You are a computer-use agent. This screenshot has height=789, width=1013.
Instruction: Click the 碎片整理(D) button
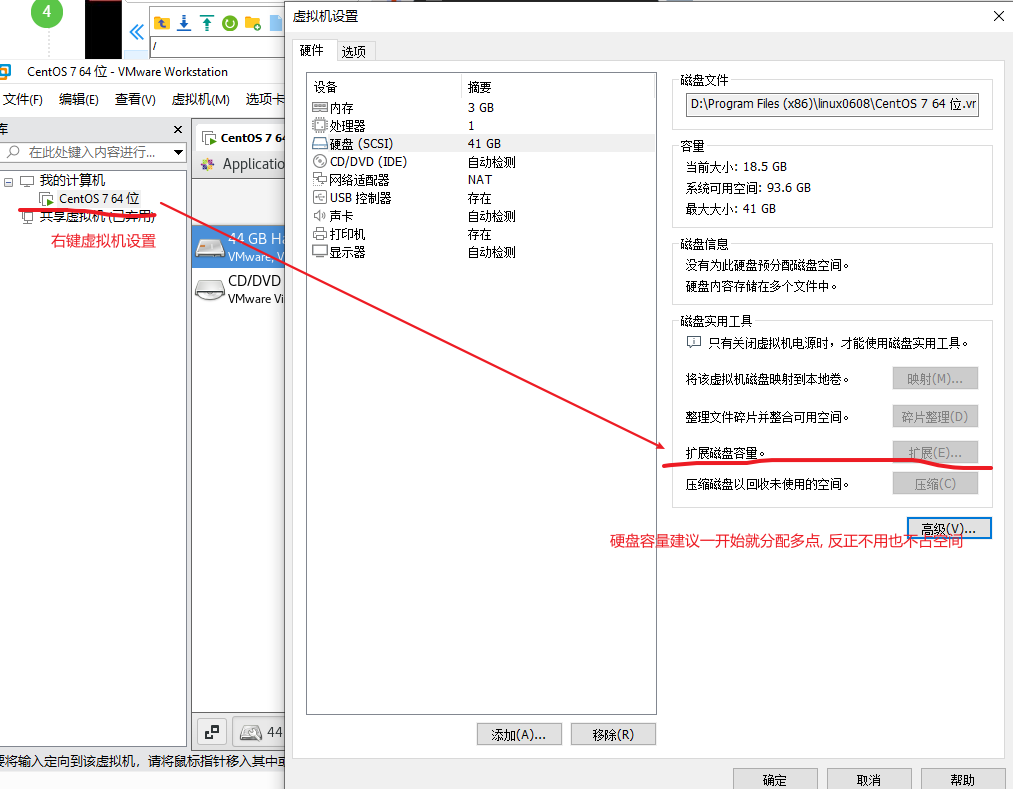coord(935,417)
